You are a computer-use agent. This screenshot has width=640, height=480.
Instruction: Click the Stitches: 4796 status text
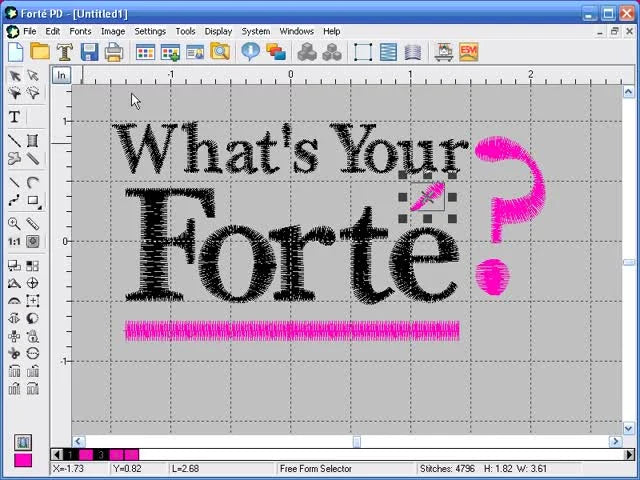[x=447, y=469]
